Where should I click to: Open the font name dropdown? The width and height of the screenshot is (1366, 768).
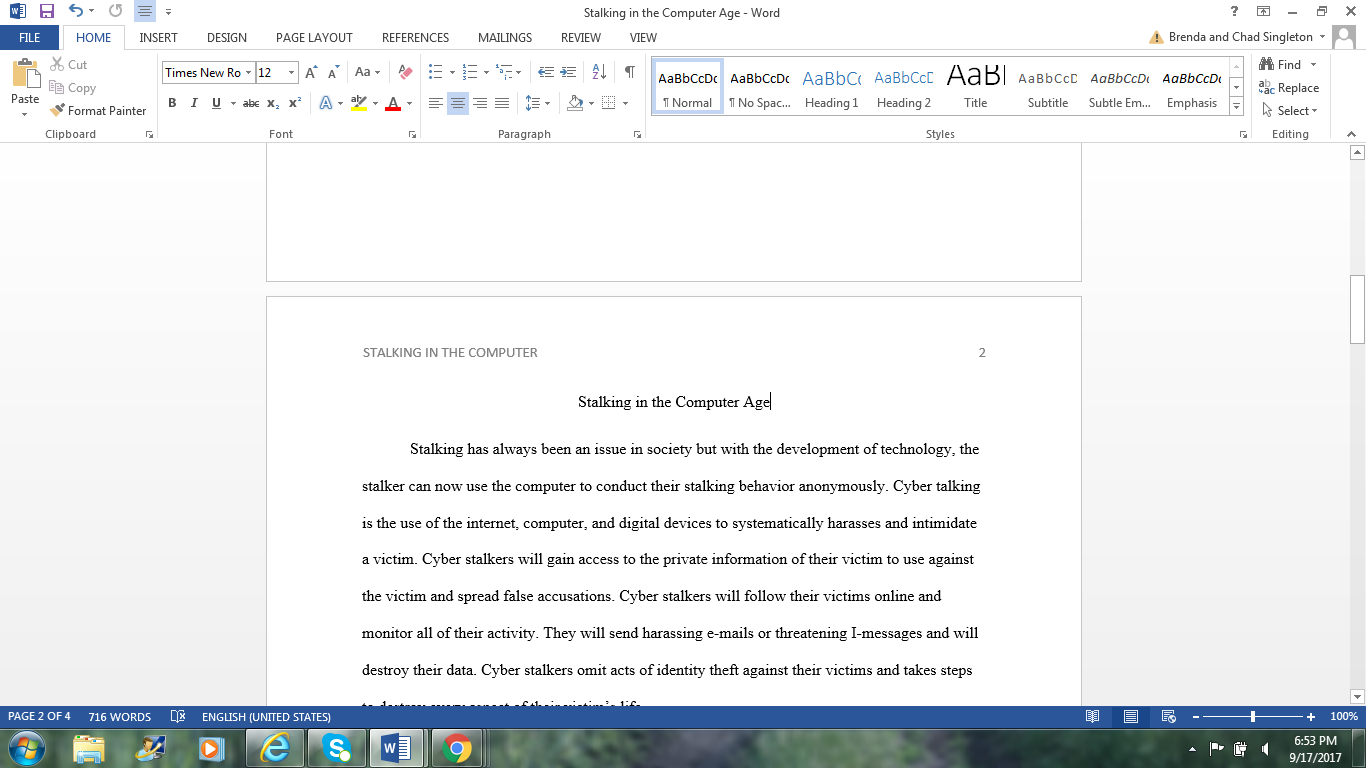248,72
